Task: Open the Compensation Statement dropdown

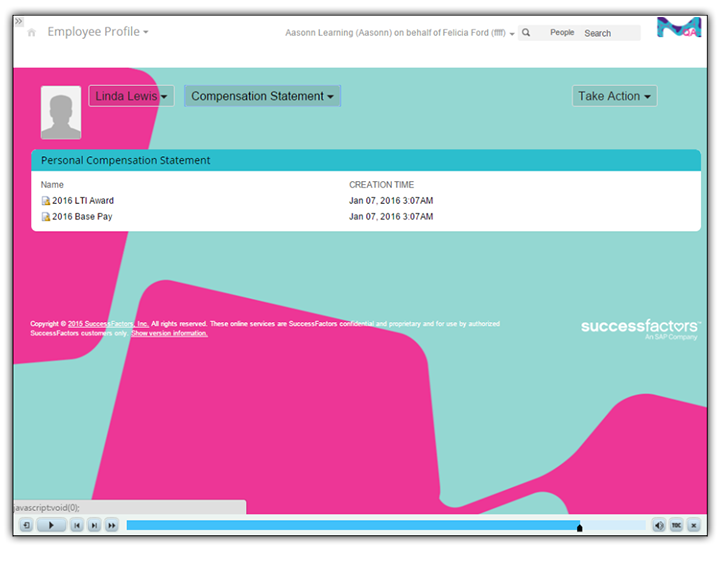Action: click(x=262, y=96)
